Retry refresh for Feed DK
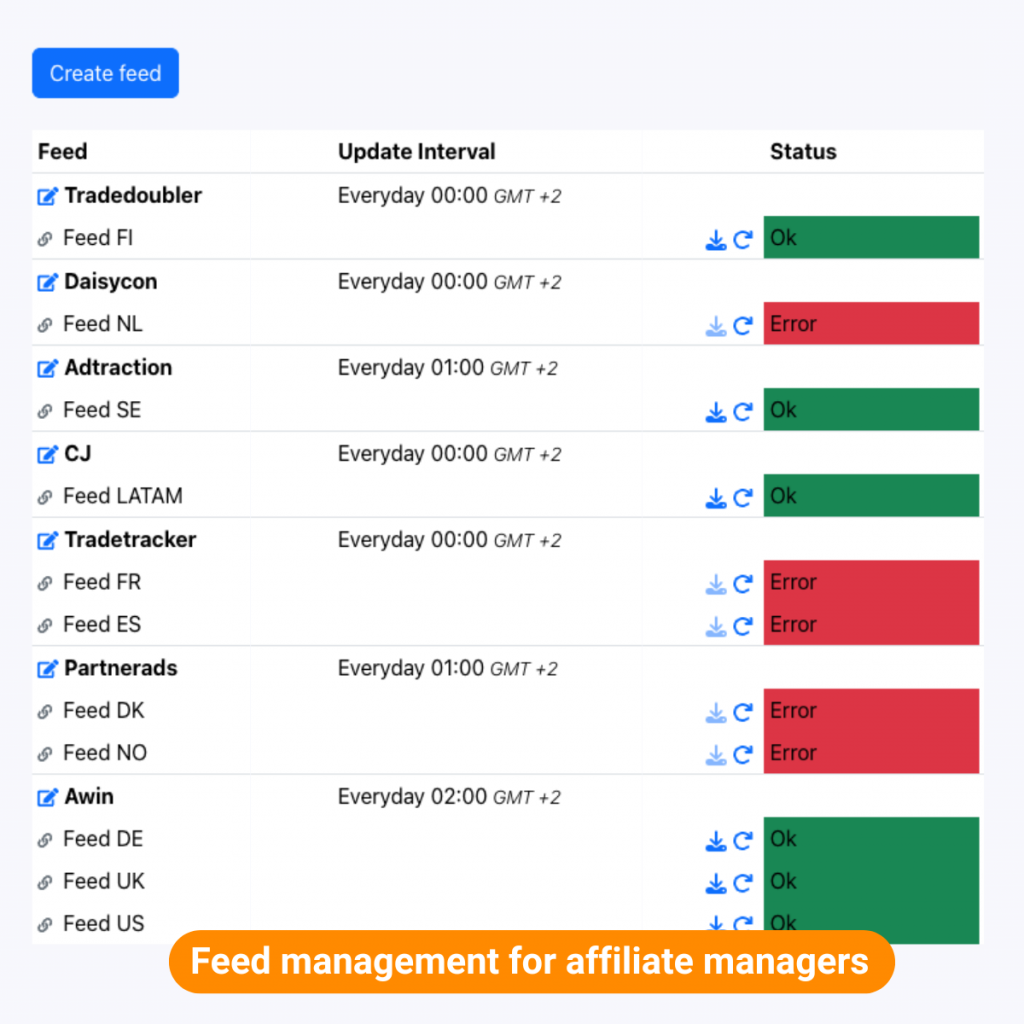The image size is (1024, 1024). click(743, 712)
